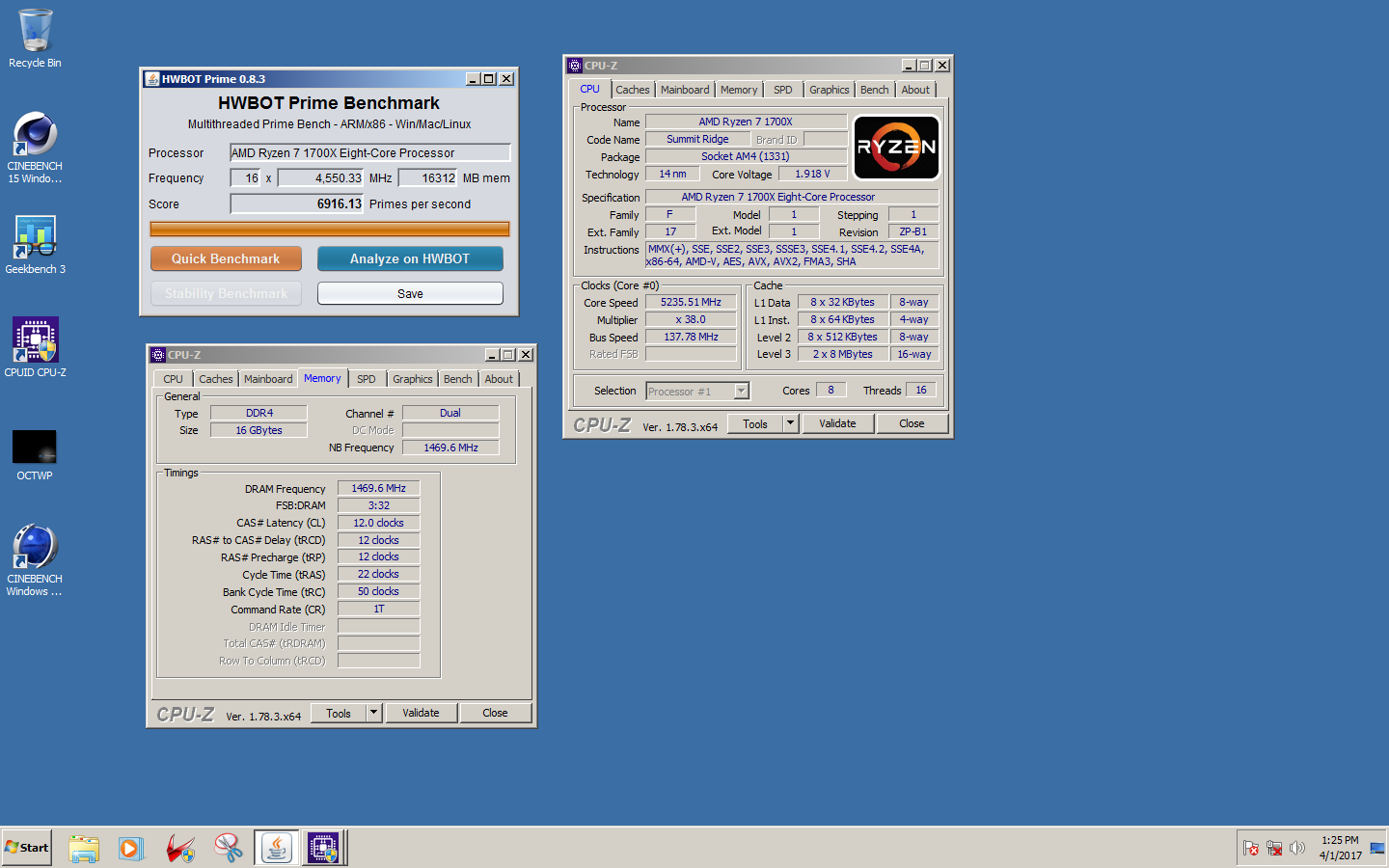Open the media player taskbar icon

131,848
